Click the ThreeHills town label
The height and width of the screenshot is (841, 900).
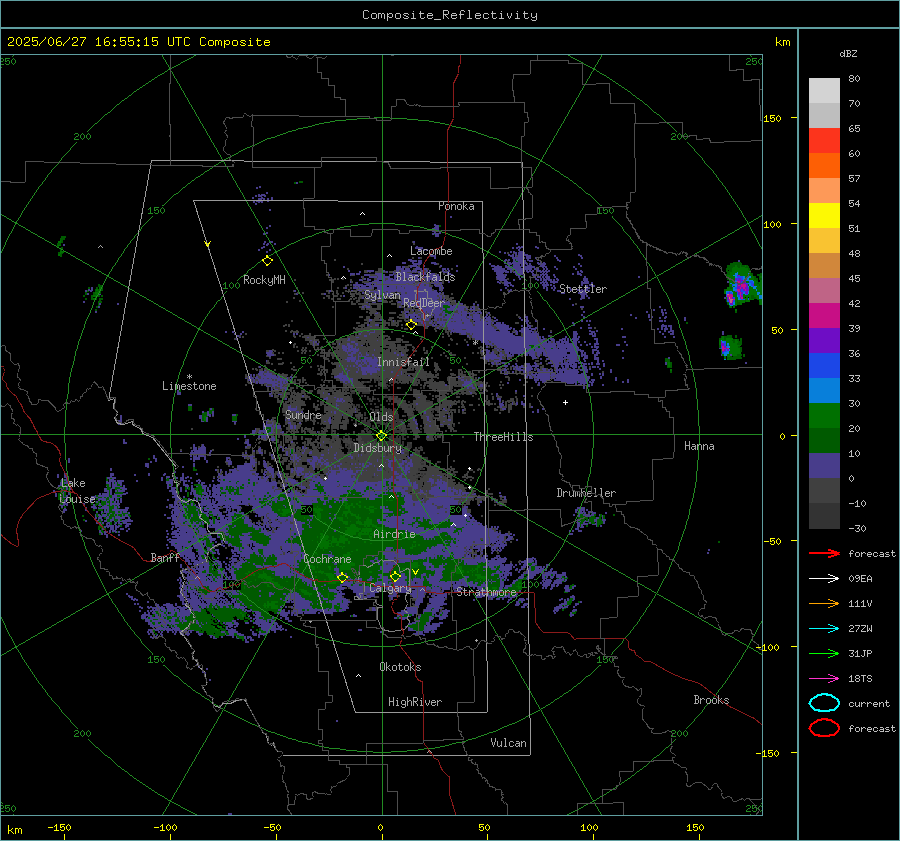pos(503,437)
